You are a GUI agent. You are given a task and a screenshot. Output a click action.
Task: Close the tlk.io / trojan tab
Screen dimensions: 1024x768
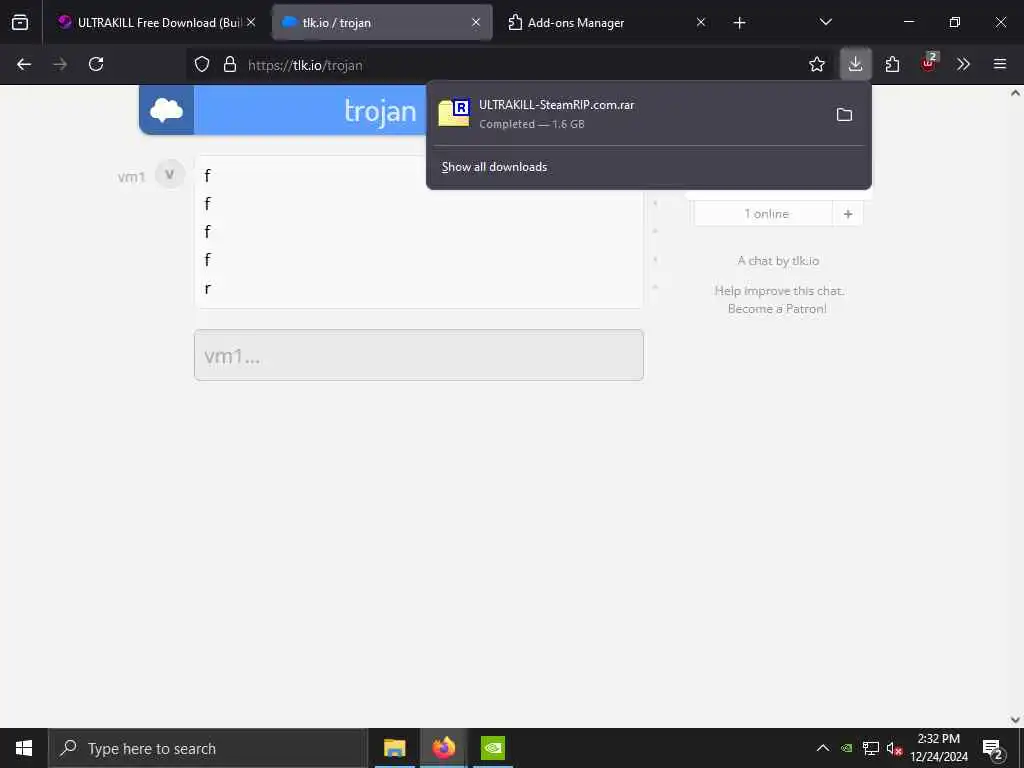coord(476,22)
